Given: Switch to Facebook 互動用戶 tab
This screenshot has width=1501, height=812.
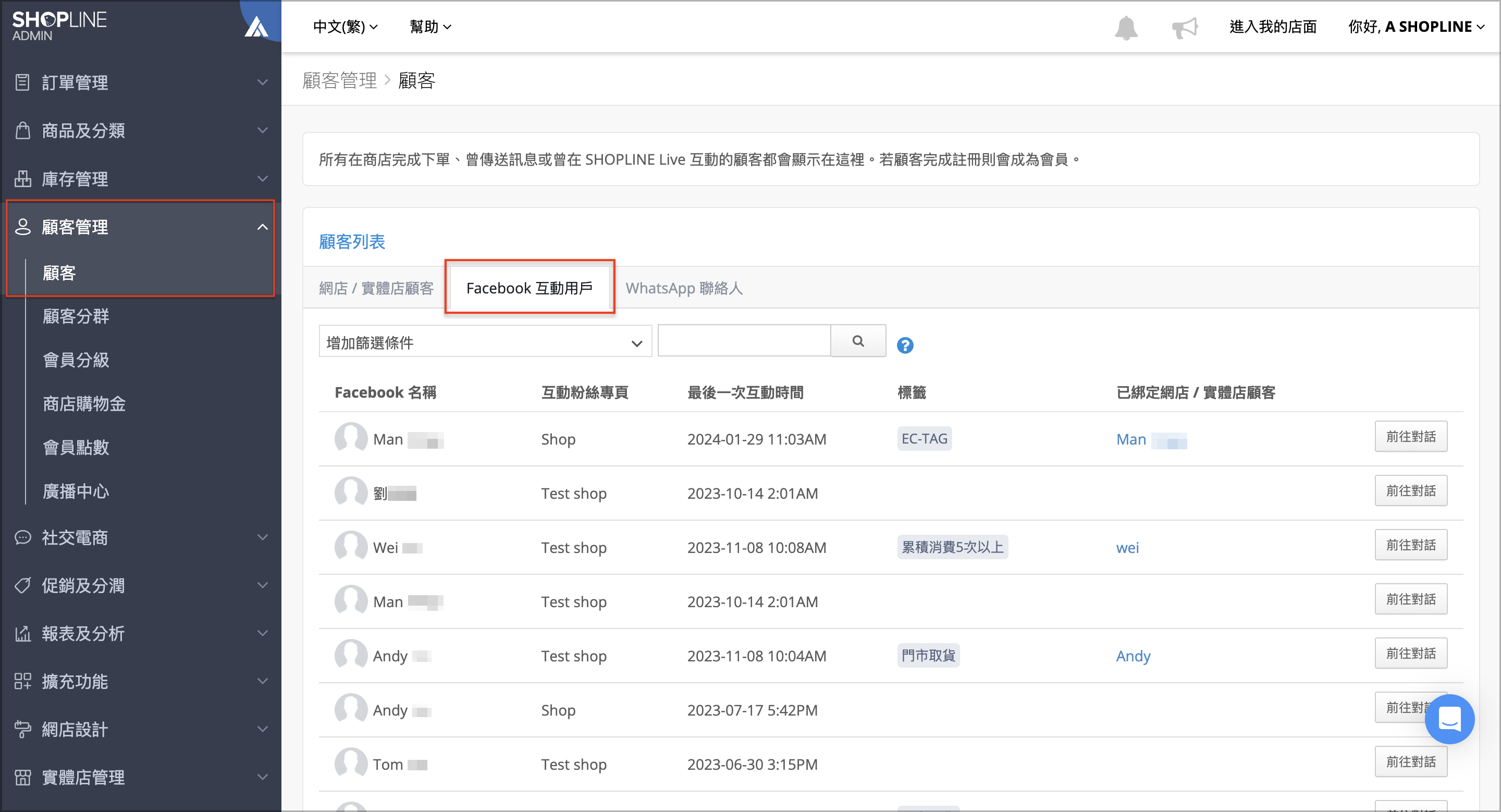Looking at the screenshot, I should pos(529,288).
